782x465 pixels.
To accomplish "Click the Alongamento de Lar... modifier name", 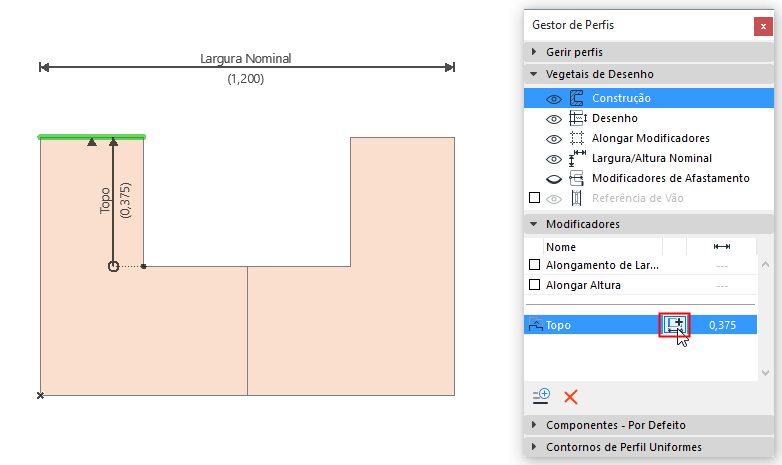I will point(602,265).
